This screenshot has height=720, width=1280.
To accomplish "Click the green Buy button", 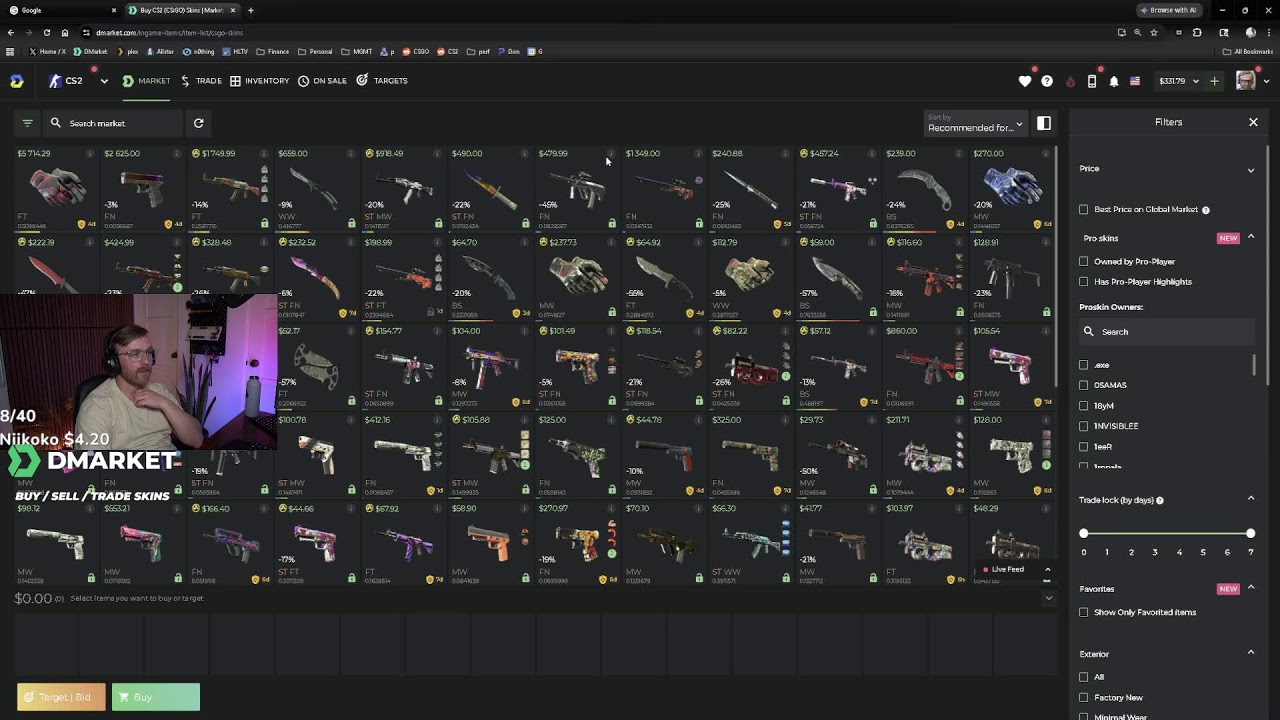I will tap(156, 697).
